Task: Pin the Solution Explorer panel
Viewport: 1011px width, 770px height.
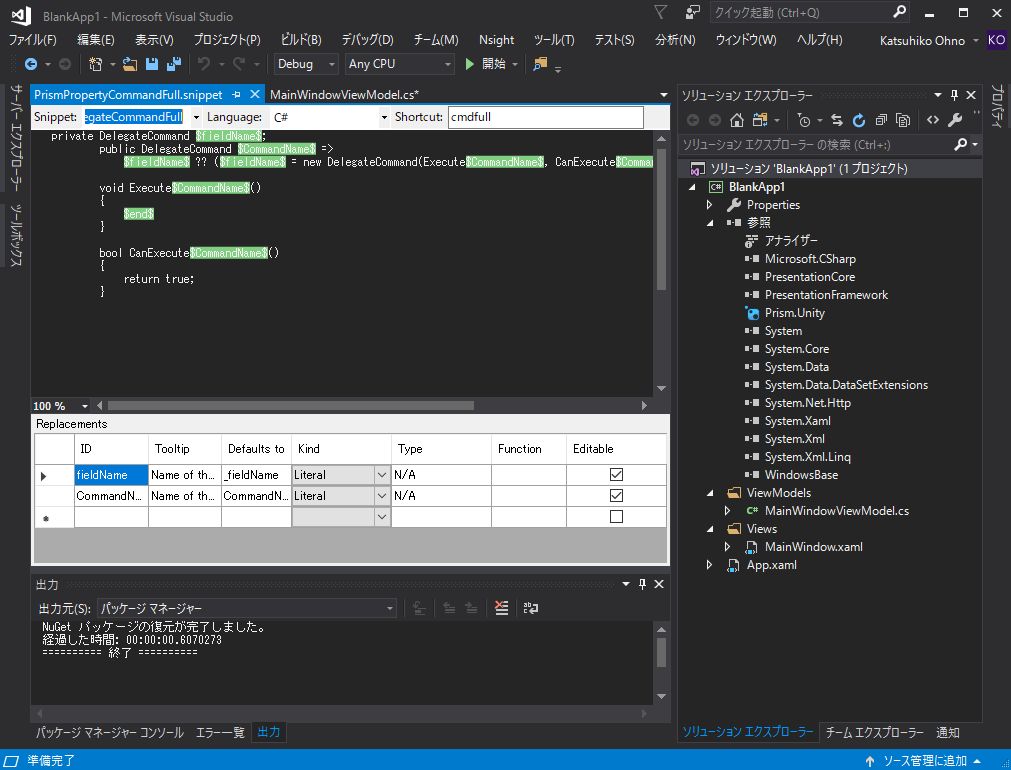Action: [954, 95]
